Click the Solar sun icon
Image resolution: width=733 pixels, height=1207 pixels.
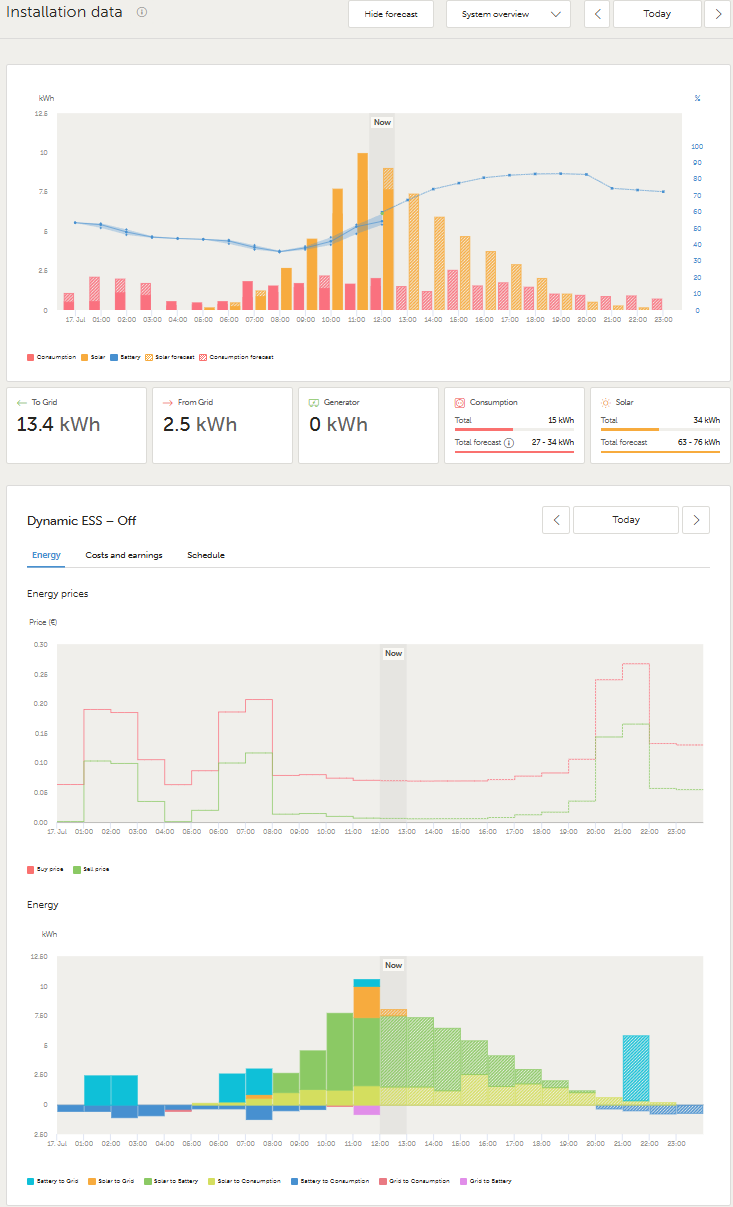[x=606, y=402]
